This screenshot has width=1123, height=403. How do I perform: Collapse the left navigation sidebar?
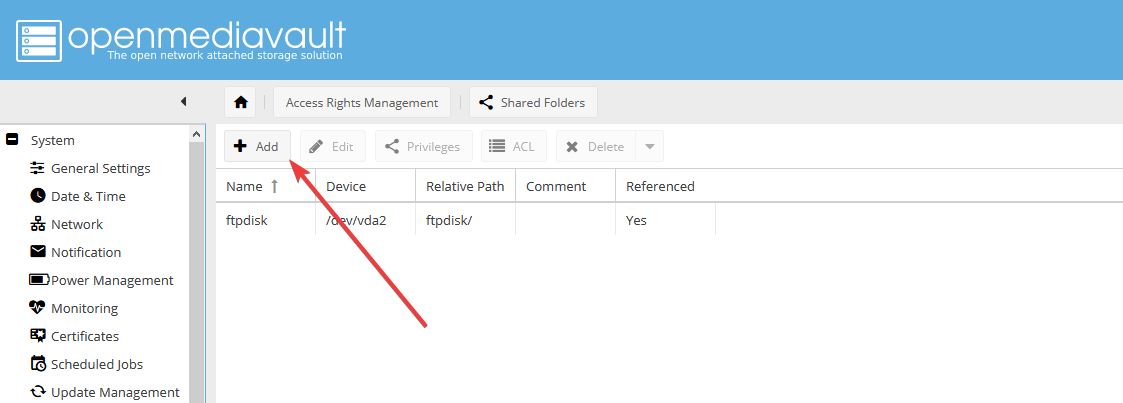point(183,101)
